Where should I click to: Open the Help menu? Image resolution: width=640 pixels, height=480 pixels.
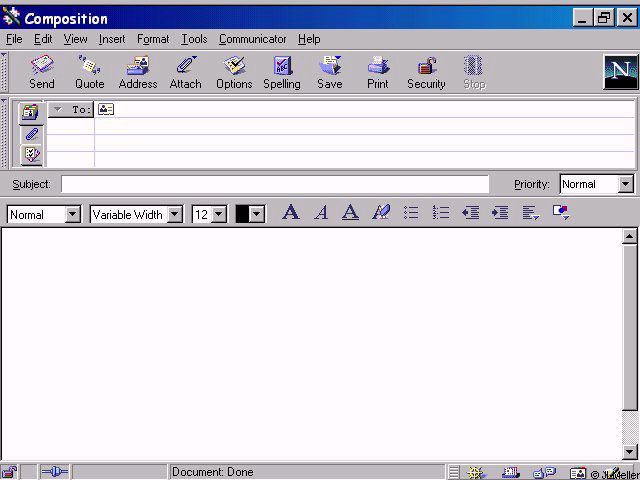click(x=309, y=39)
